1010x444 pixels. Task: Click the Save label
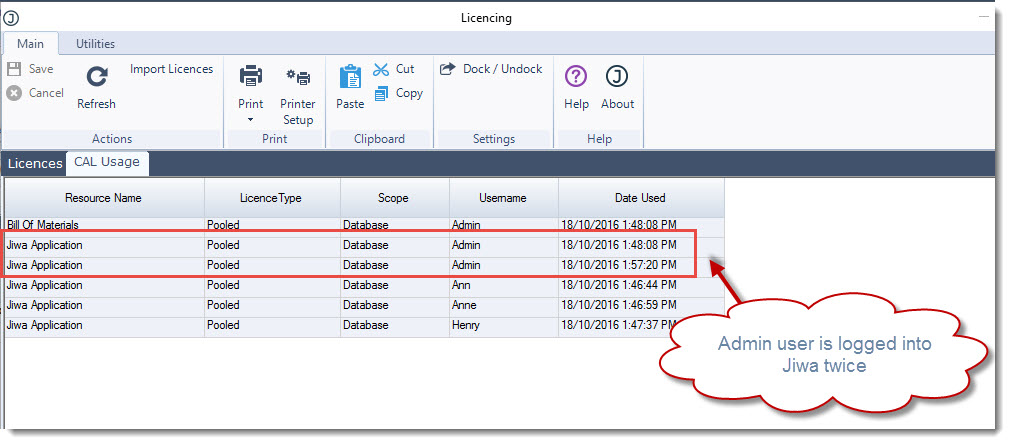pyautogui.click(x=41, y=69)
